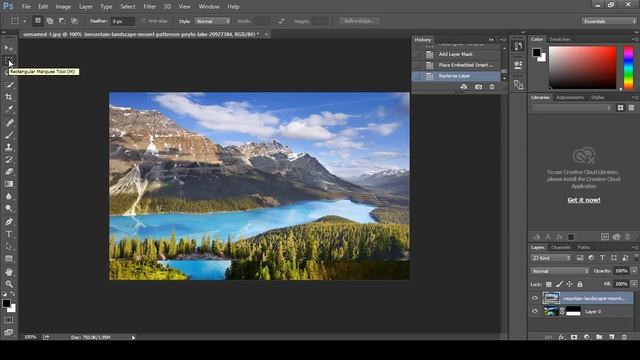Toggle visibility of mountain-landscape layer
Viewport: 640px width, 360px height.
coord(535,298)
